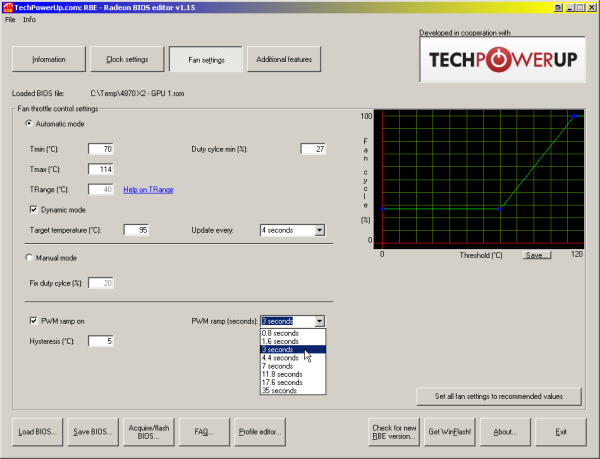Uncheck the PWM ramp on checkbox
Image resolution: width=600 pixels, height=459 pixels.
point(34,321)
